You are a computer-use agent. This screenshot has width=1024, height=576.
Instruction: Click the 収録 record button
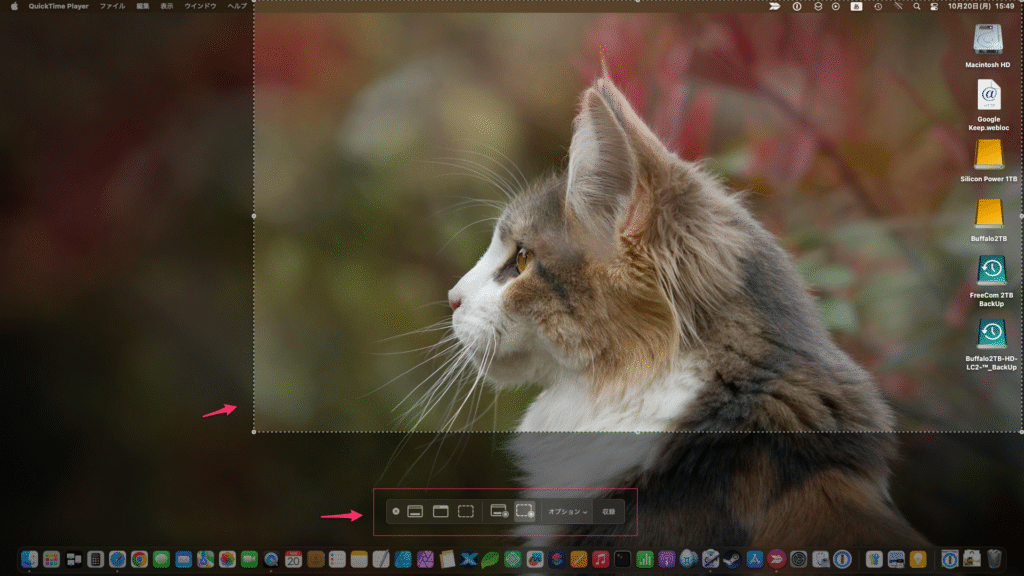pyautogui.click(x=608, y=511)
